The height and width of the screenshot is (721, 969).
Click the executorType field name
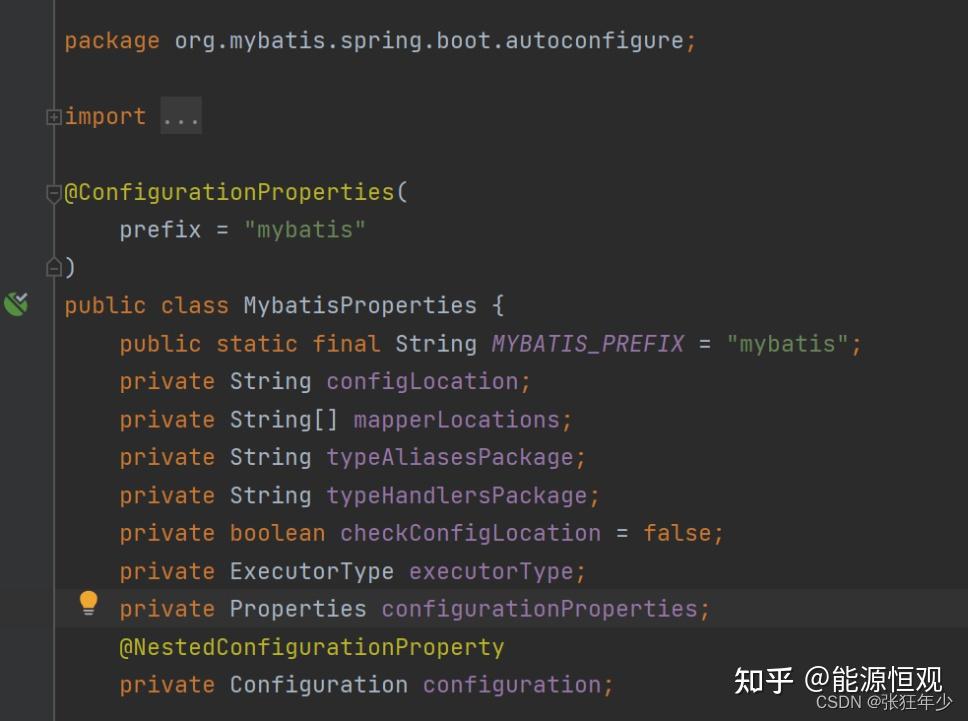(x=494, y=571)
